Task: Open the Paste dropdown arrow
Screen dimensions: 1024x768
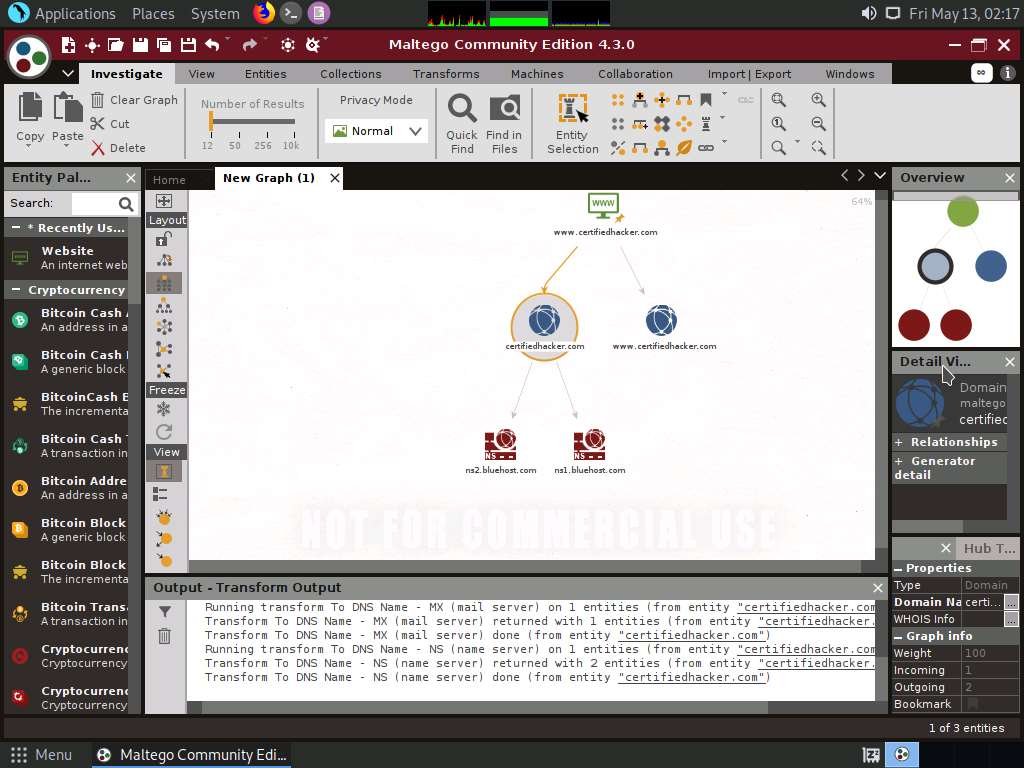Action: point(68,146)
